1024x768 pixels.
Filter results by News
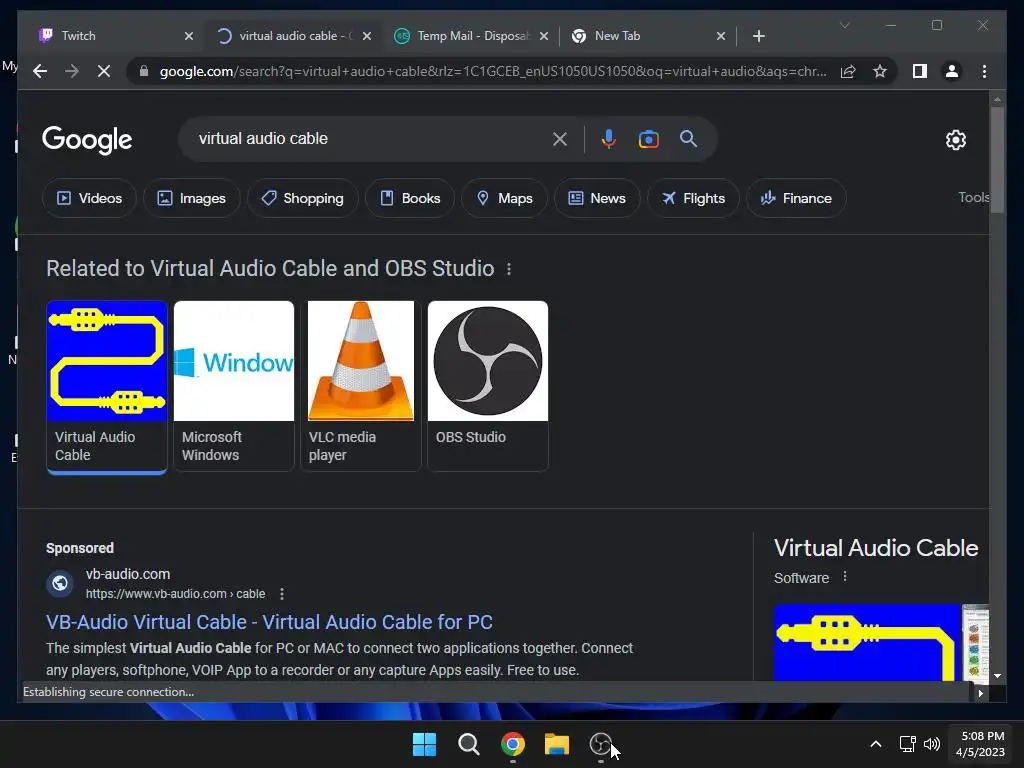[597, 198]
